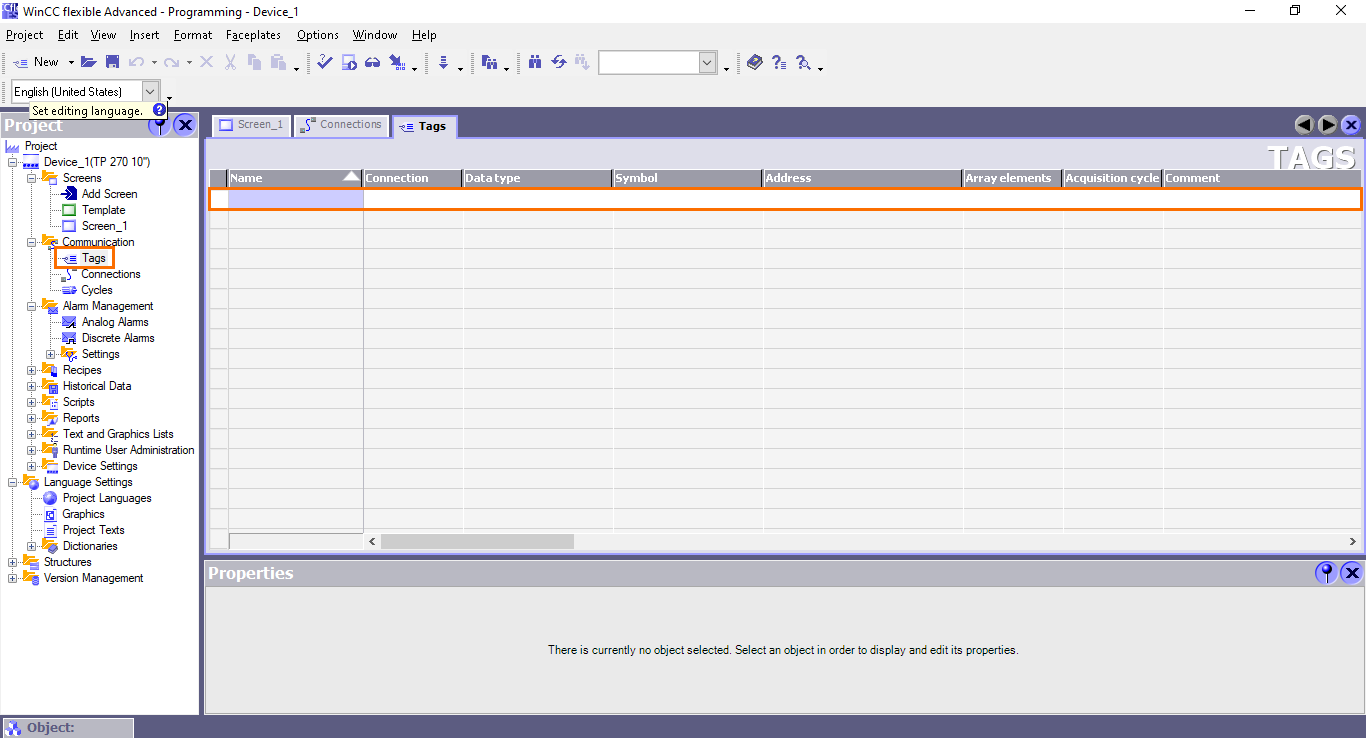Image resolution: width=1366 pixels, height=738 pixels.
Task: Save the project with the floppy disk icon
Action: point(112,62)
